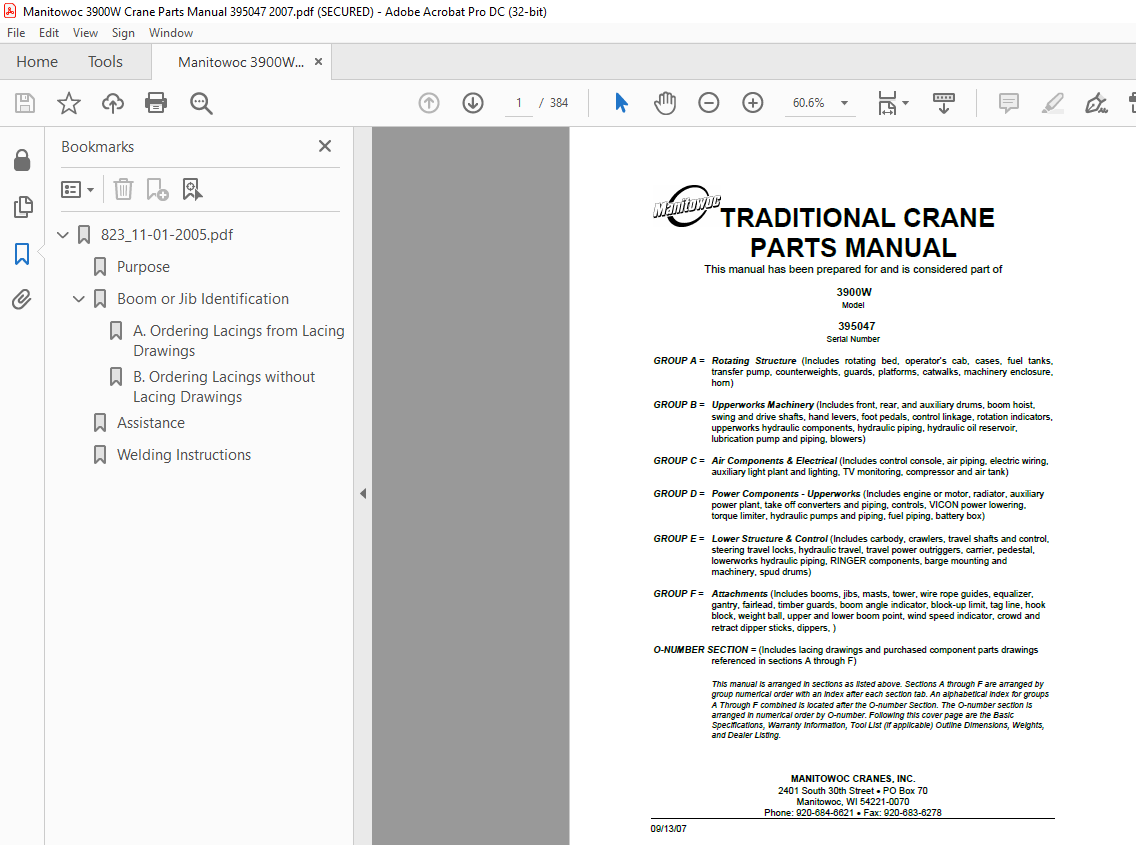Click the GROUP A = label
The image size is (1136, 845).
(x=679, y=361)
